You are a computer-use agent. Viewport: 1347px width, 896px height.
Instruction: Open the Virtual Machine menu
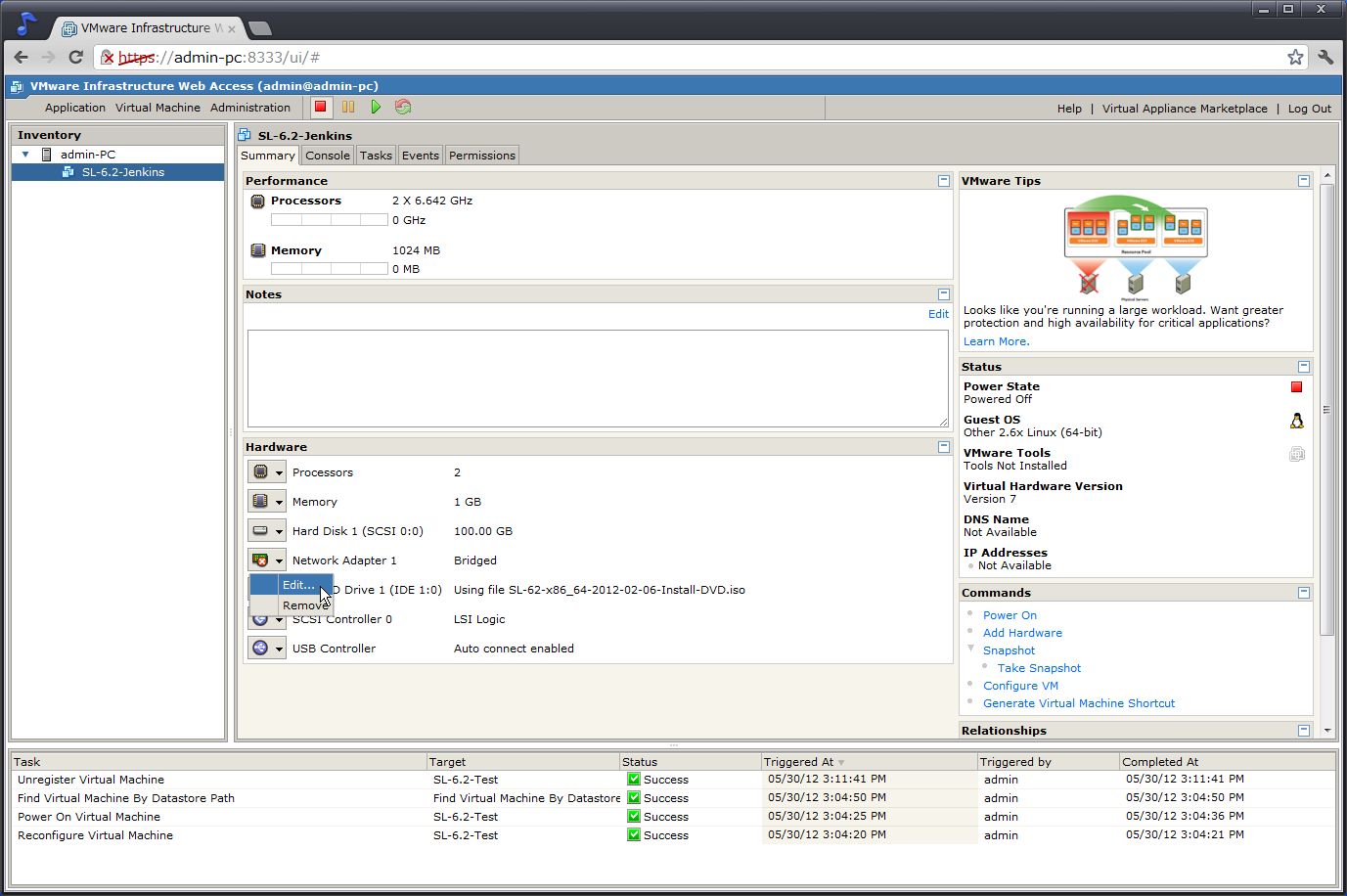coord(157,108)
